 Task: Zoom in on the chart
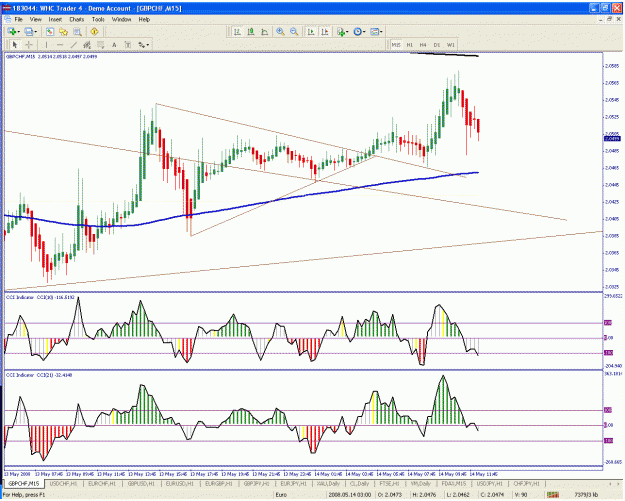pyautogui.click(x=281, y=31)
